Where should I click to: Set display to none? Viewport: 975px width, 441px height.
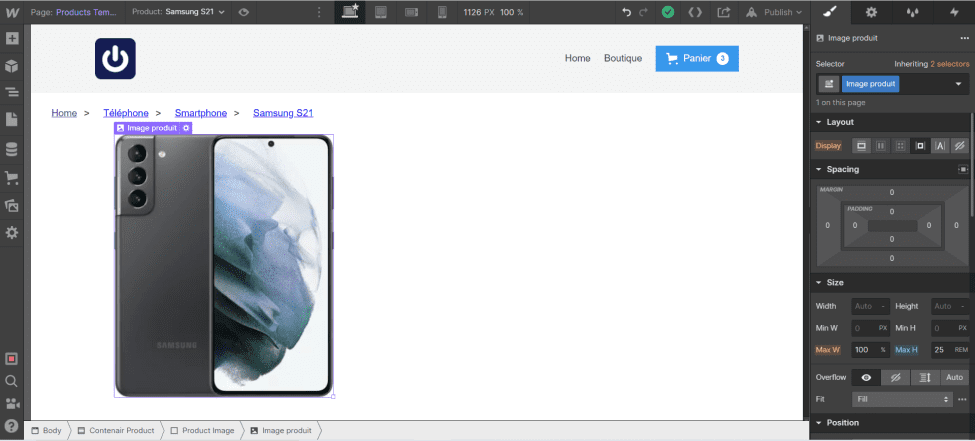point(959,146)
